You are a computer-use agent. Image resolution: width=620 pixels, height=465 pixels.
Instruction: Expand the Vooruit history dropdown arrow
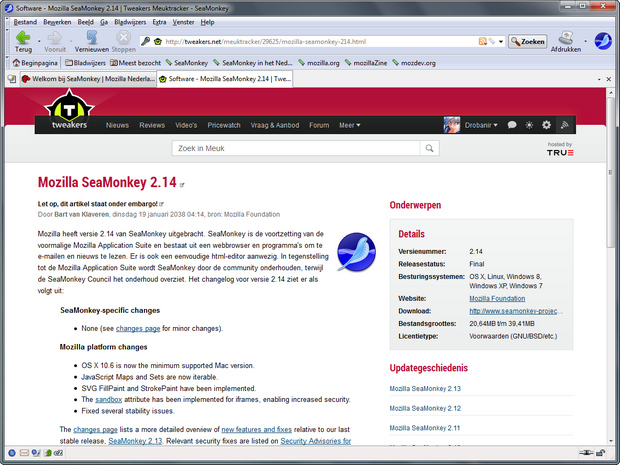coord(71,41)
